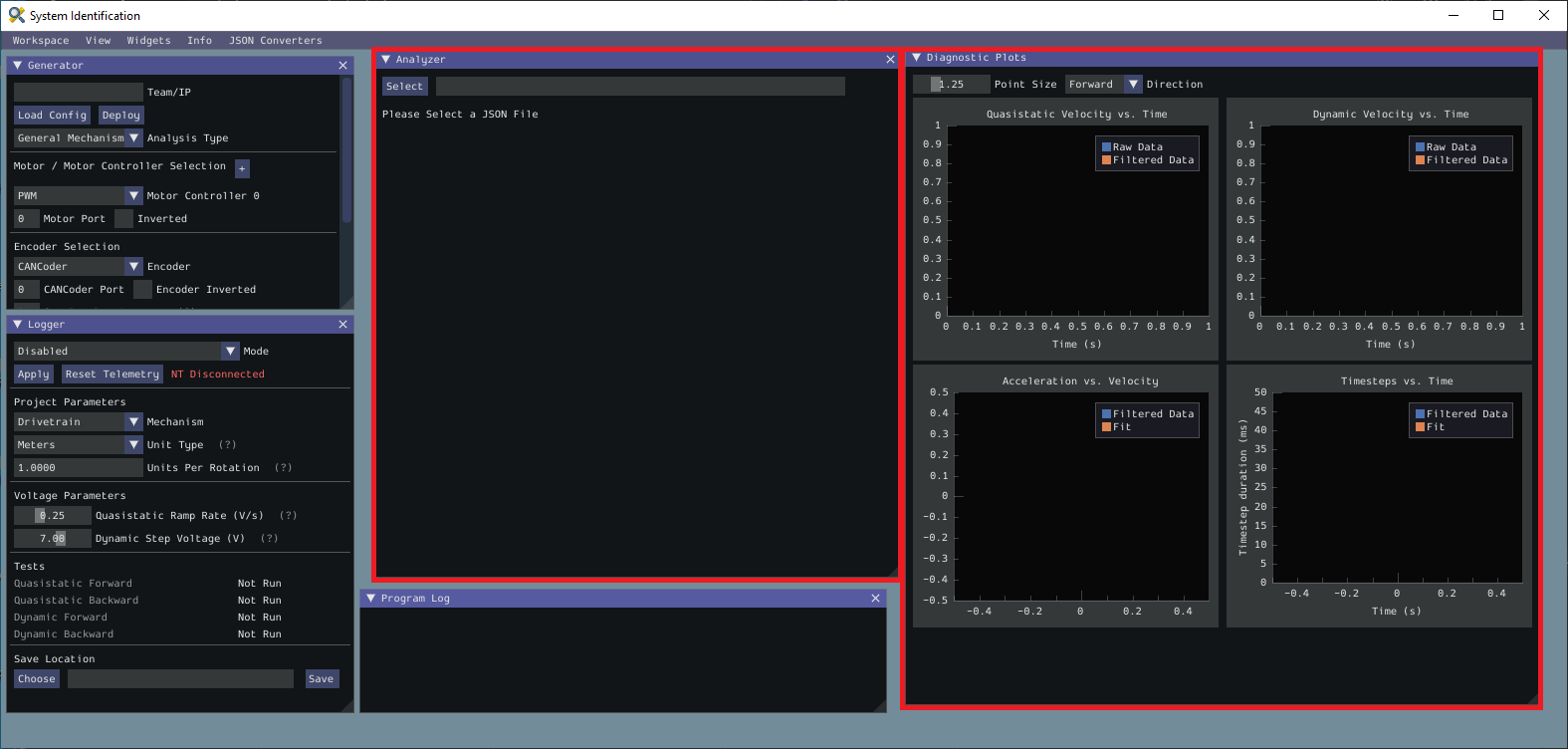The width and height of the screenshot is (1568, 749).
Task: Toggle the motor Inverted checkbox
Action: (123, 219)
